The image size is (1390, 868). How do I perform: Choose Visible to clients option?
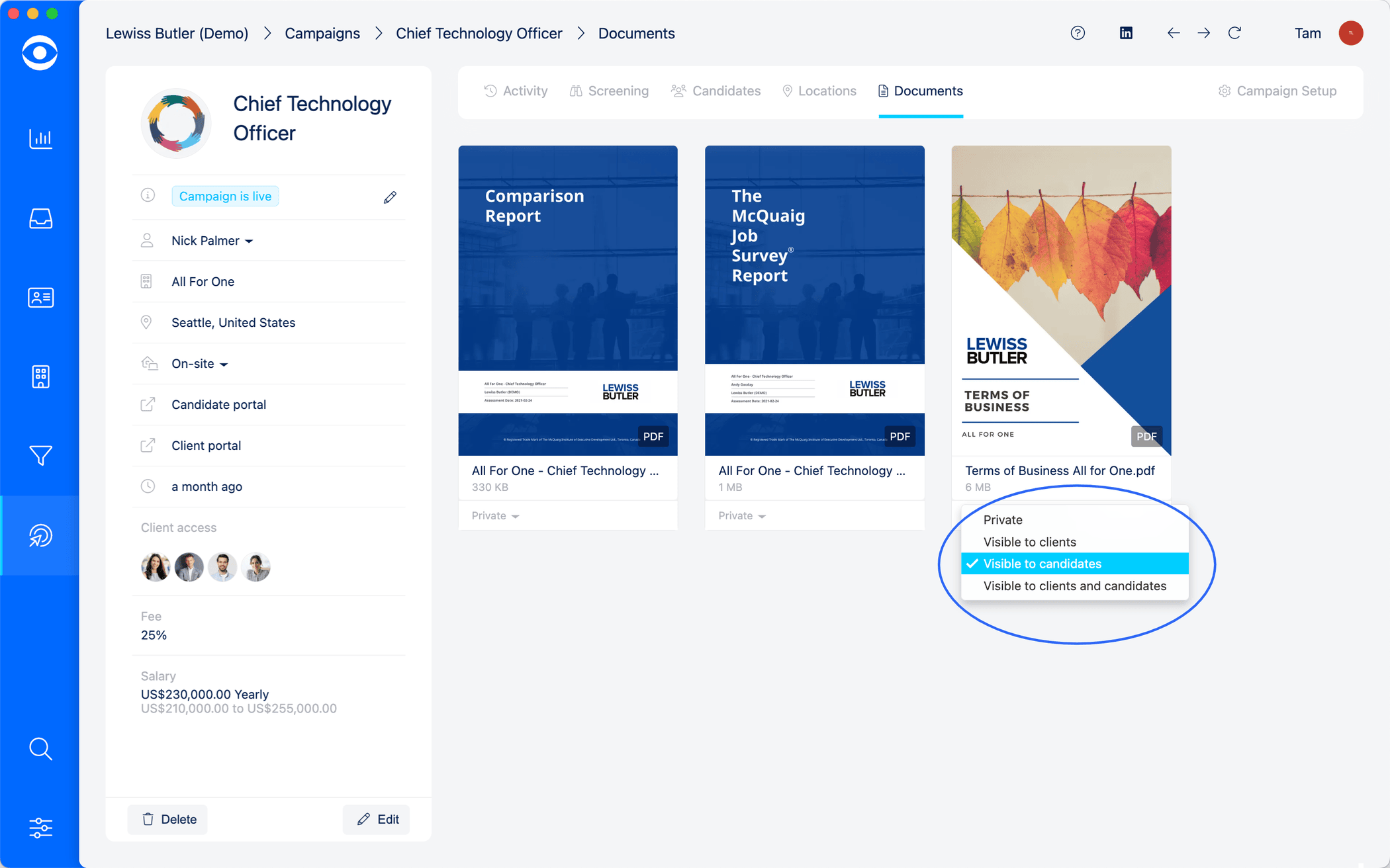(1029, 542)
